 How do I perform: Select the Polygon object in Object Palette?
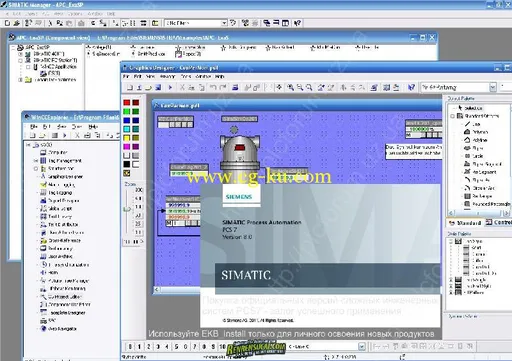tap(476, 132)
